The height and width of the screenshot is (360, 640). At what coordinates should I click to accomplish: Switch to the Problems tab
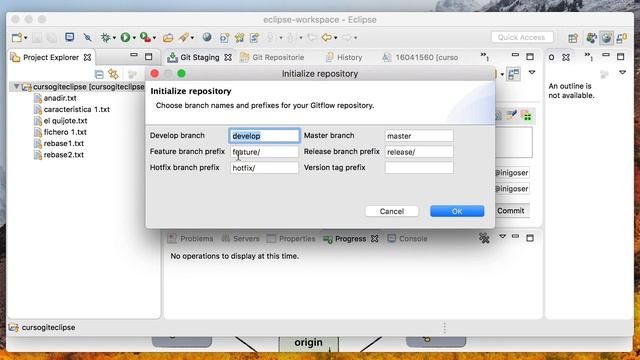pos(191,238)
